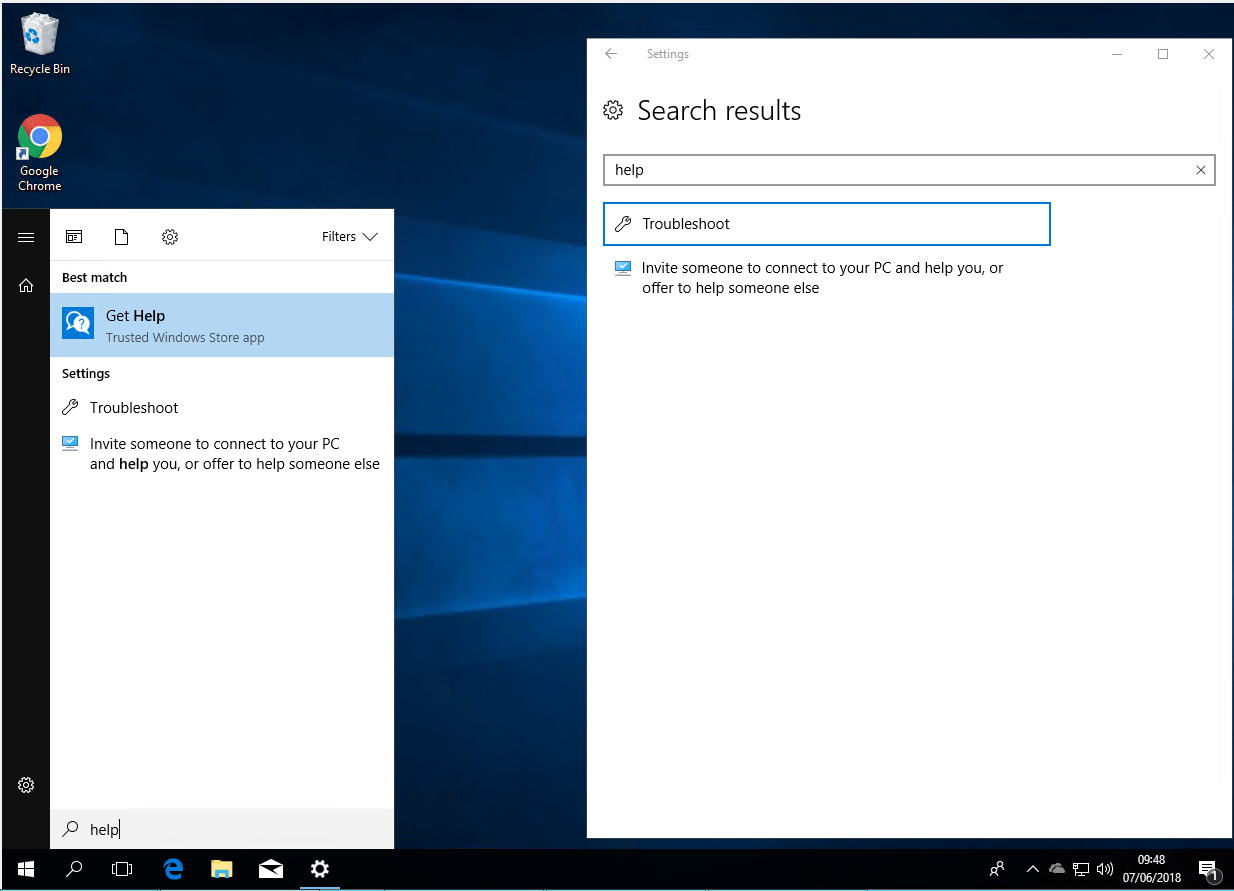
Task: Open settings gear in search panel sidebar
Action: coord(26,785)
